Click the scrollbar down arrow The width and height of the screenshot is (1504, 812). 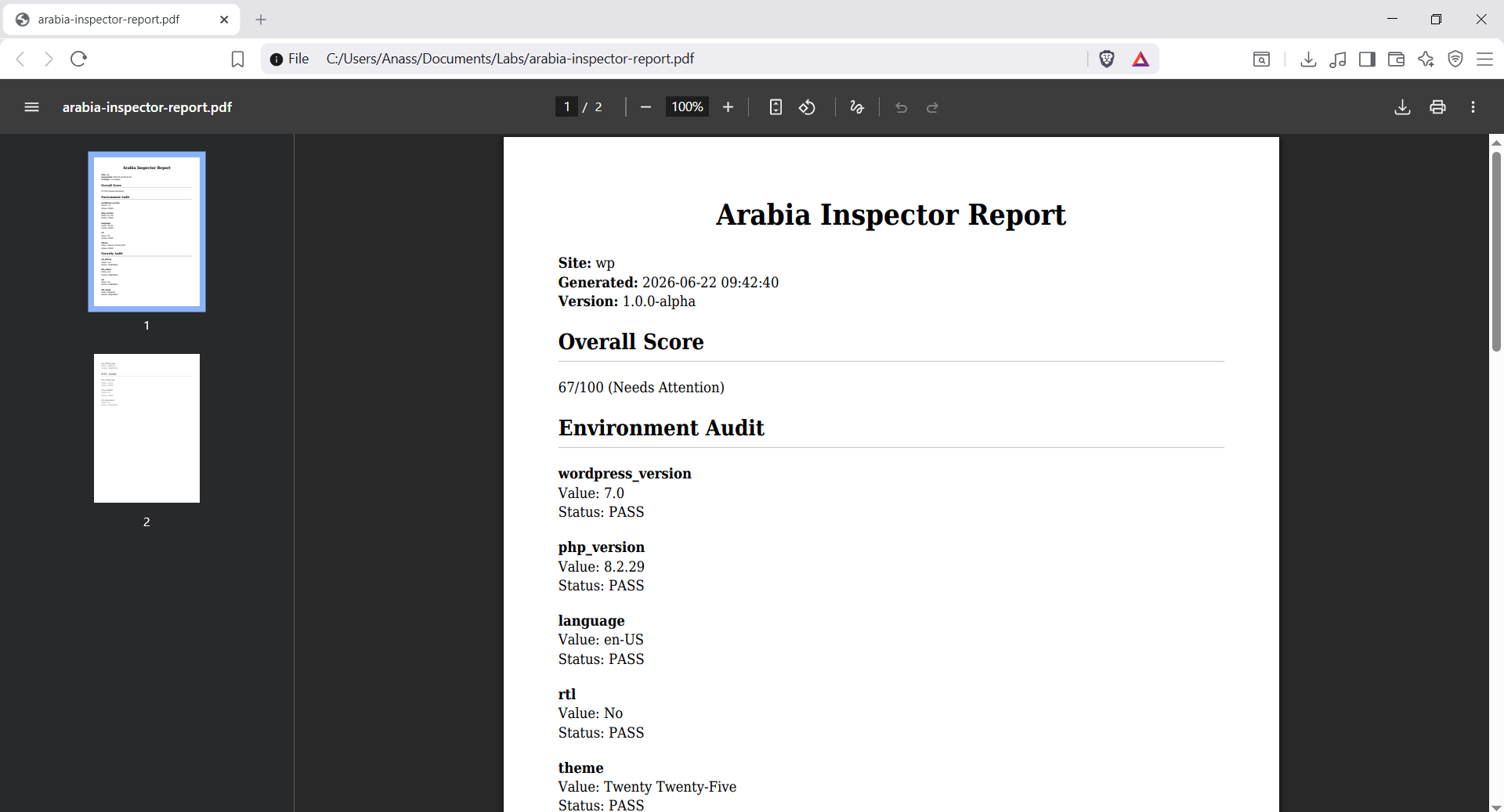(x=1496, y=807)
